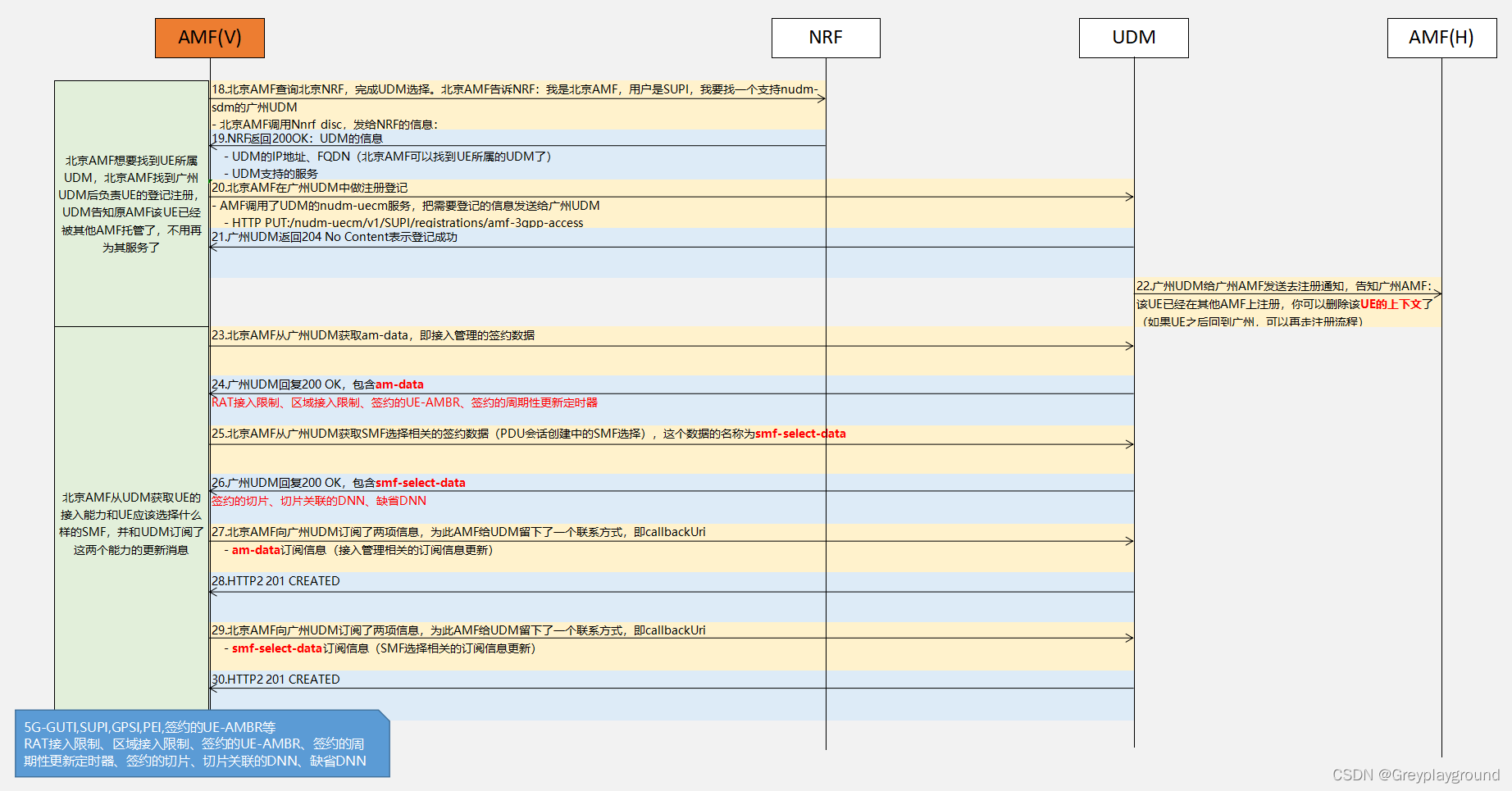1512x791 pixels.
Task: Select the NRF lifeline header box
Action: pyautogui.click(x=825, y=37)
